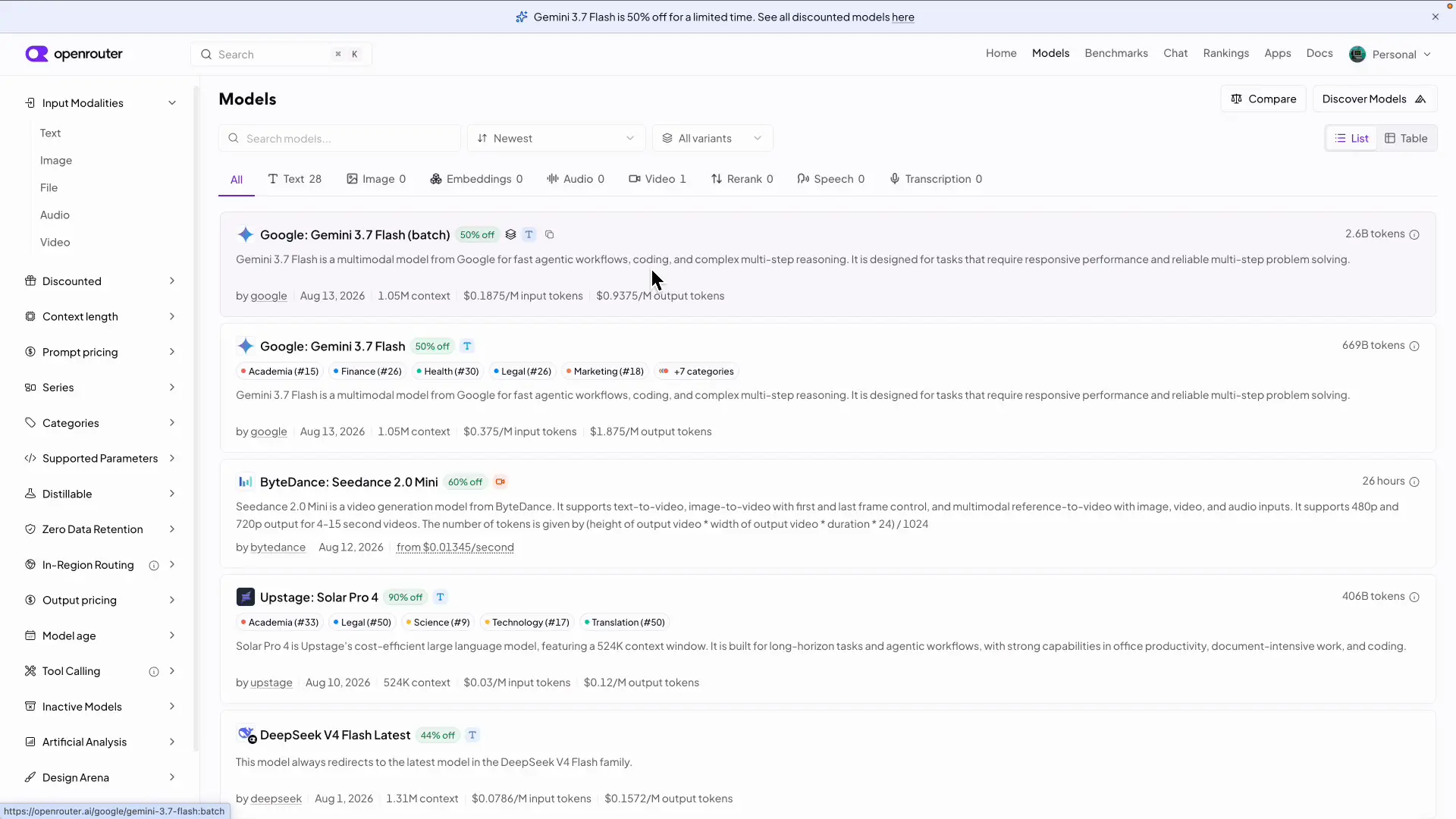Dismiss the Gemini discount banner
The width and height of the screenshot is (1456, 819).
[x=1435, y=17]
